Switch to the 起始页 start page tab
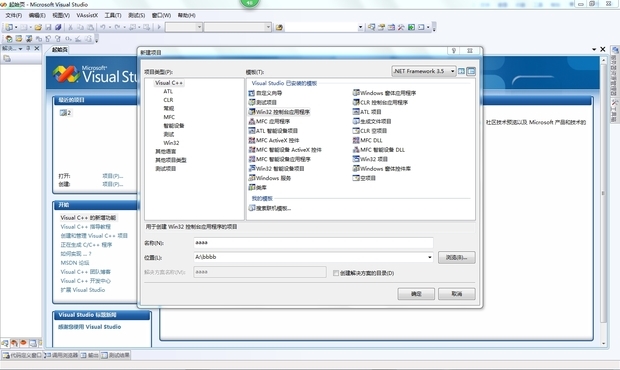Image resolution: width=620 pixels, height=370 pixels. pyautogui.click(x=60, y=50)
